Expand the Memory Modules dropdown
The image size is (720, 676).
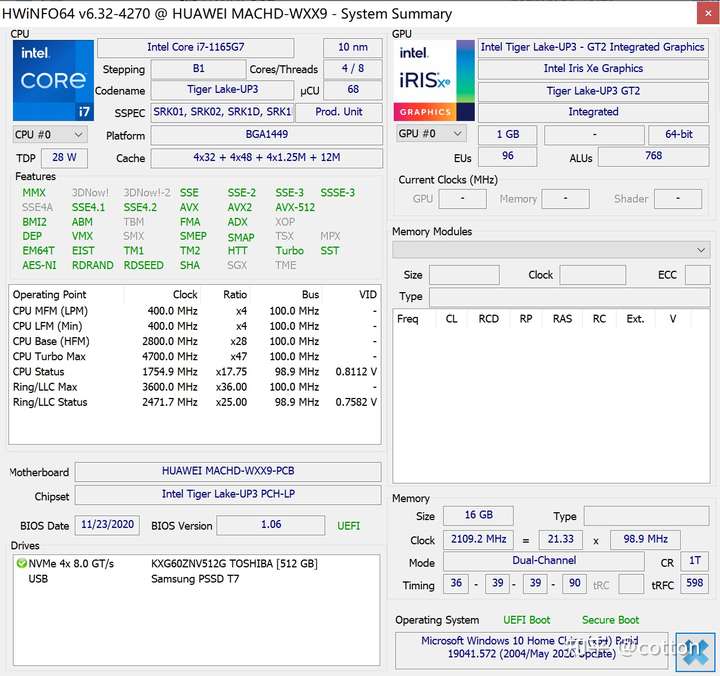click(x=551, y=250)
